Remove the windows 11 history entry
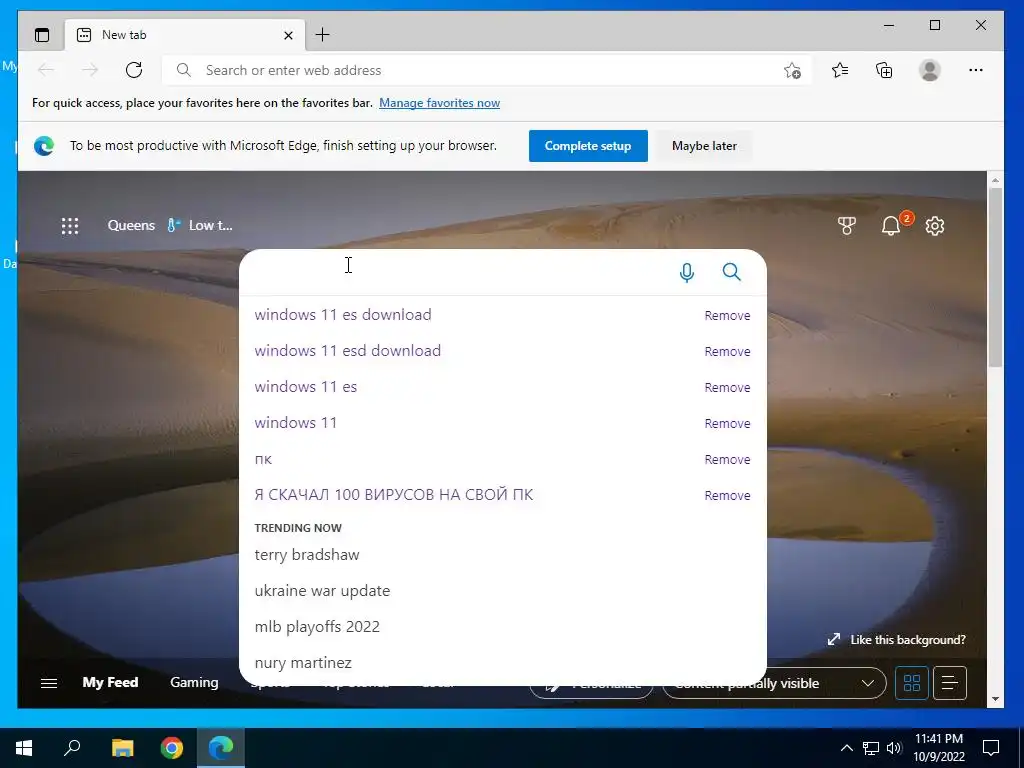This screenshot has width=1024, height=768. tap(727, 423)
